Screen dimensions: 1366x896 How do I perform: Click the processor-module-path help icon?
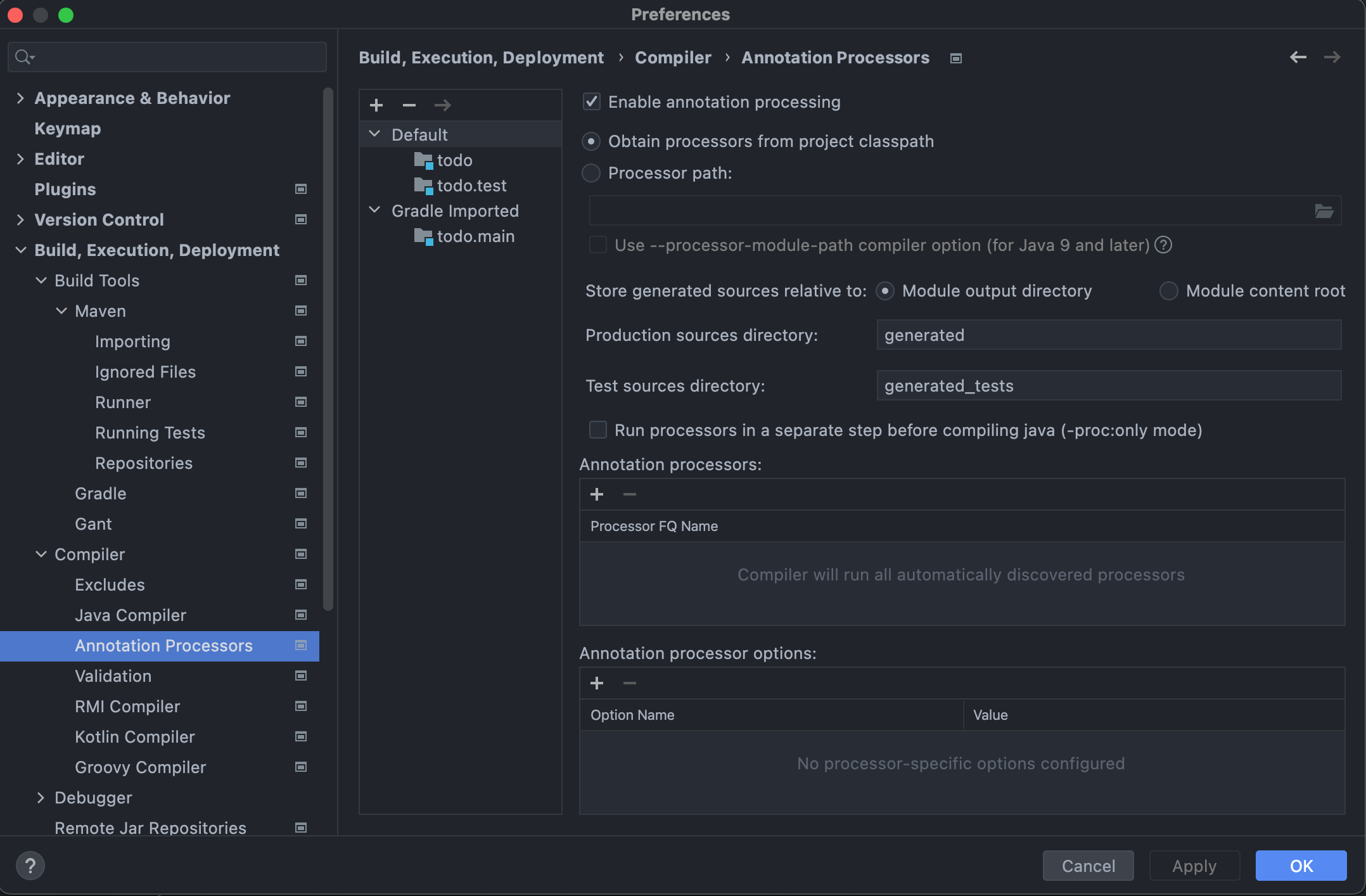pos(1163,245)
